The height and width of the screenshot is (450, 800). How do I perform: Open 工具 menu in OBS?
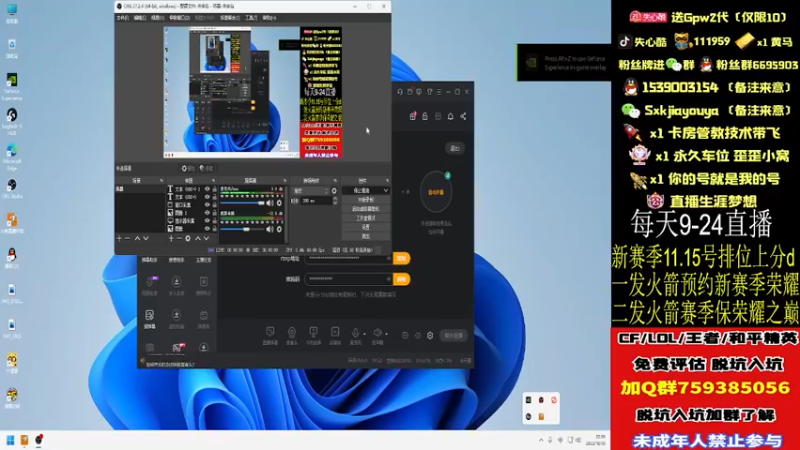tap(251, 18)
